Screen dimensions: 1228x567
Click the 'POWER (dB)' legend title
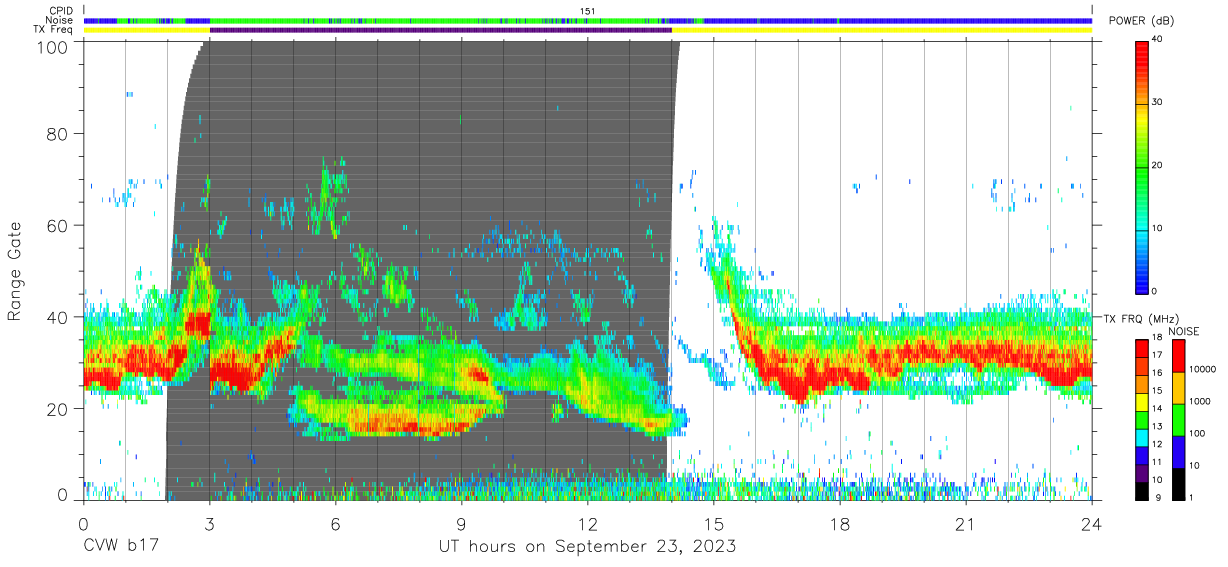[1142, 21]
